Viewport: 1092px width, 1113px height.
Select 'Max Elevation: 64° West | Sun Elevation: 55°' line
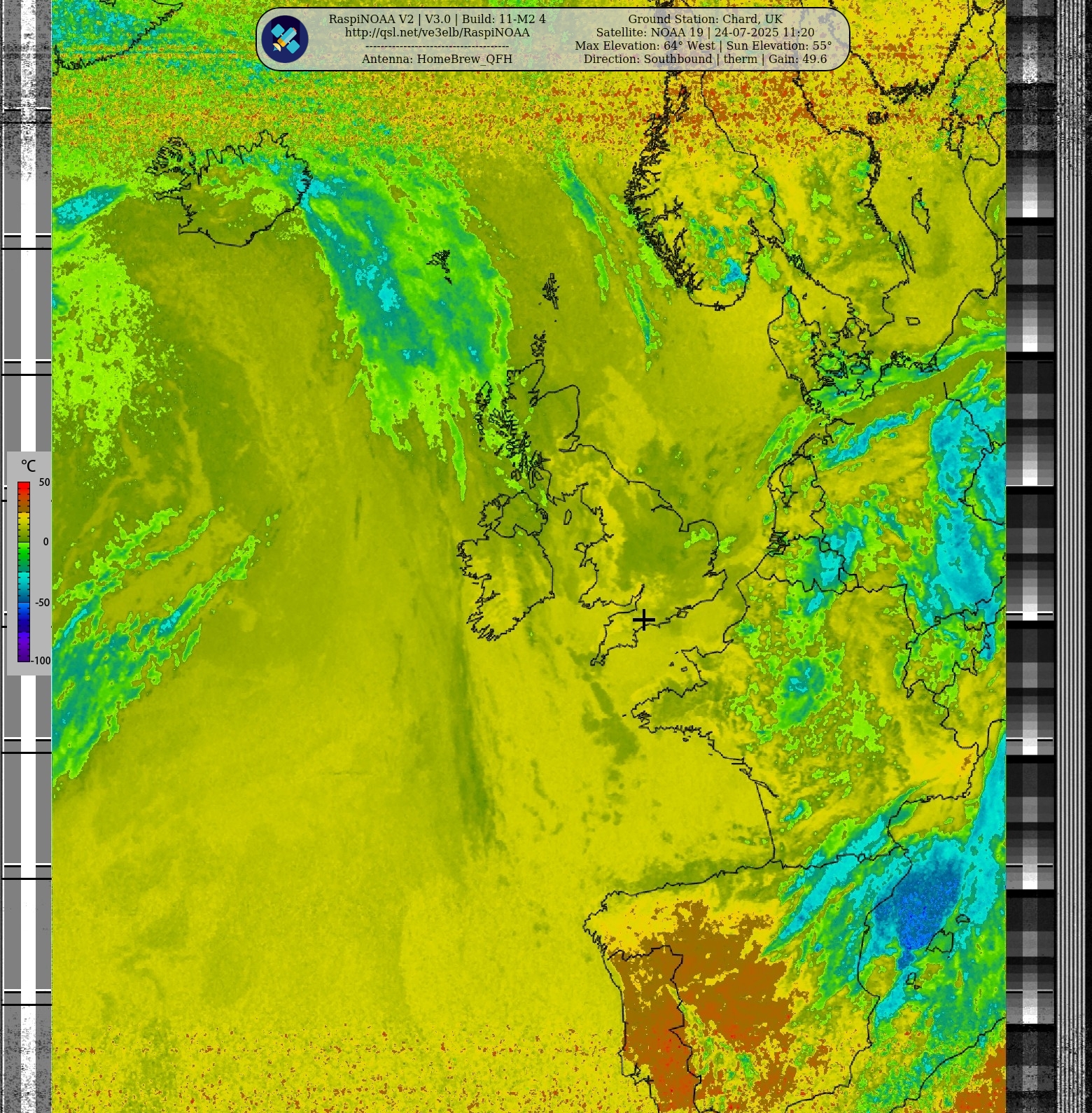703,45
